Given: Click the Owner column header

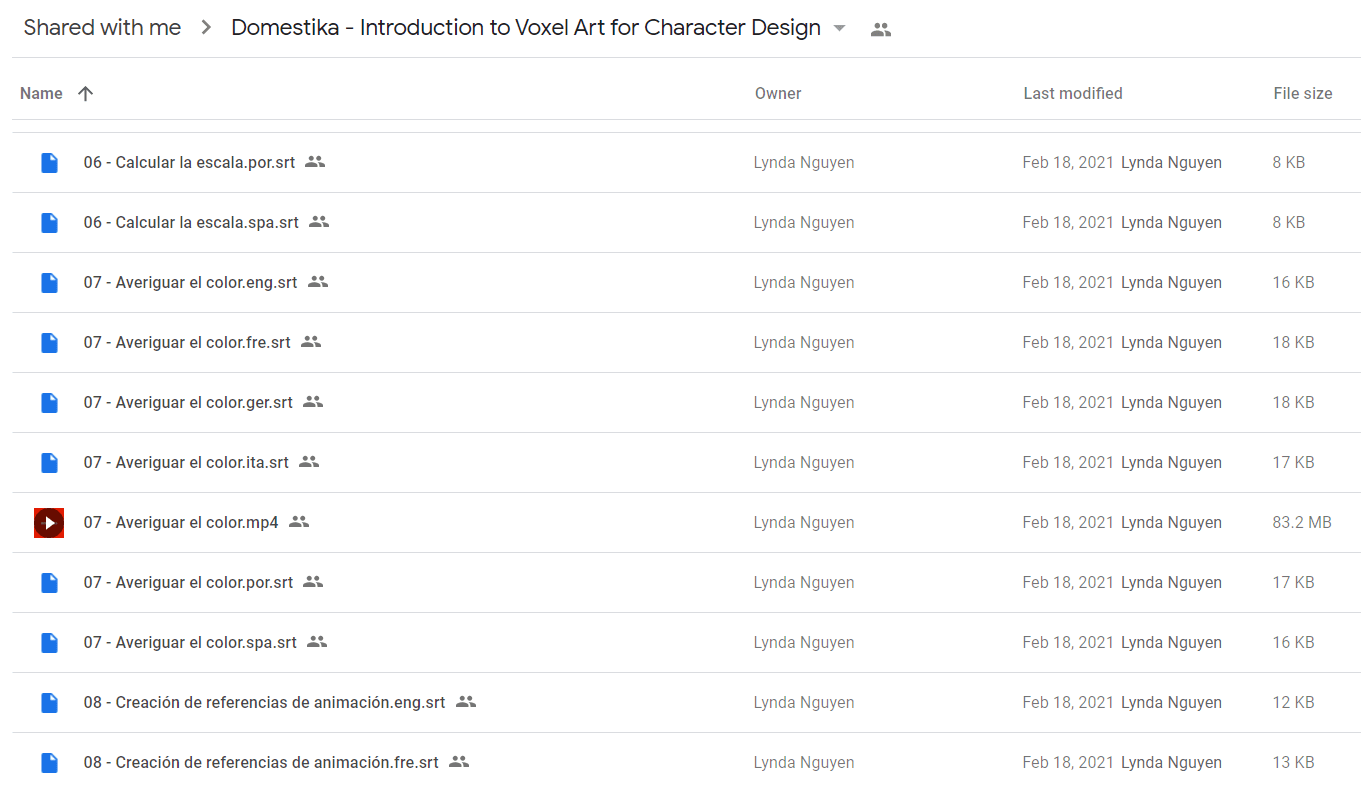Looking at the screenshot, I should pos(778,93).
